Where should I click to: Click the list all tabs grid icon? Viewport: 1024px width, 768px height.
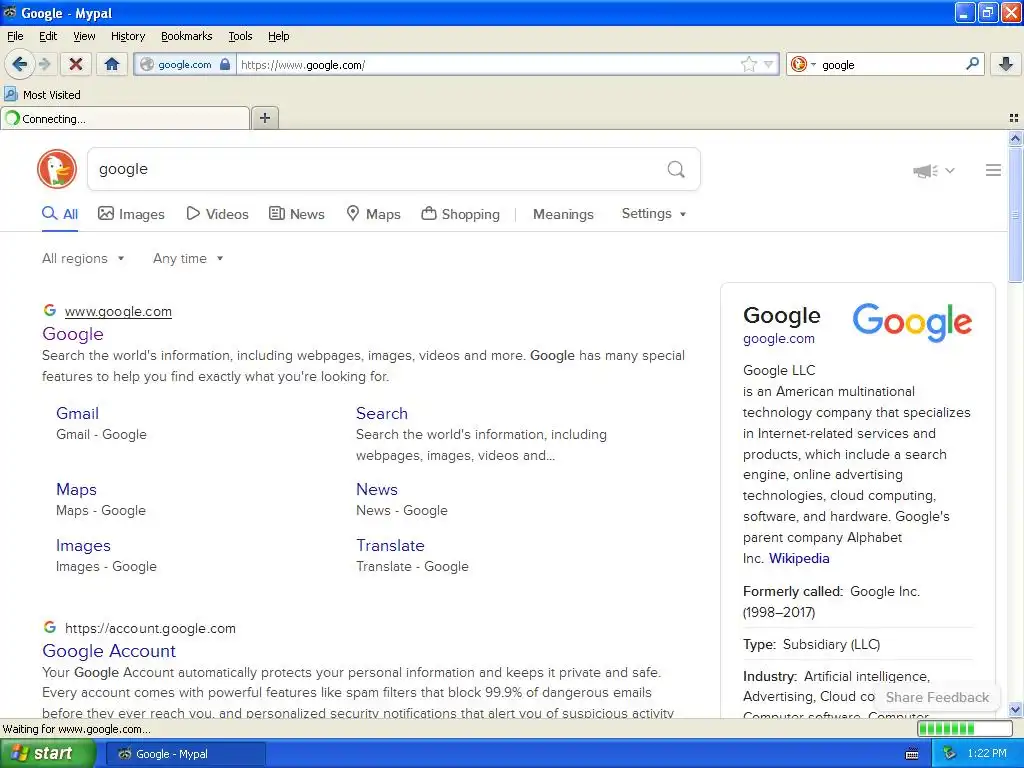(1014, 118)
